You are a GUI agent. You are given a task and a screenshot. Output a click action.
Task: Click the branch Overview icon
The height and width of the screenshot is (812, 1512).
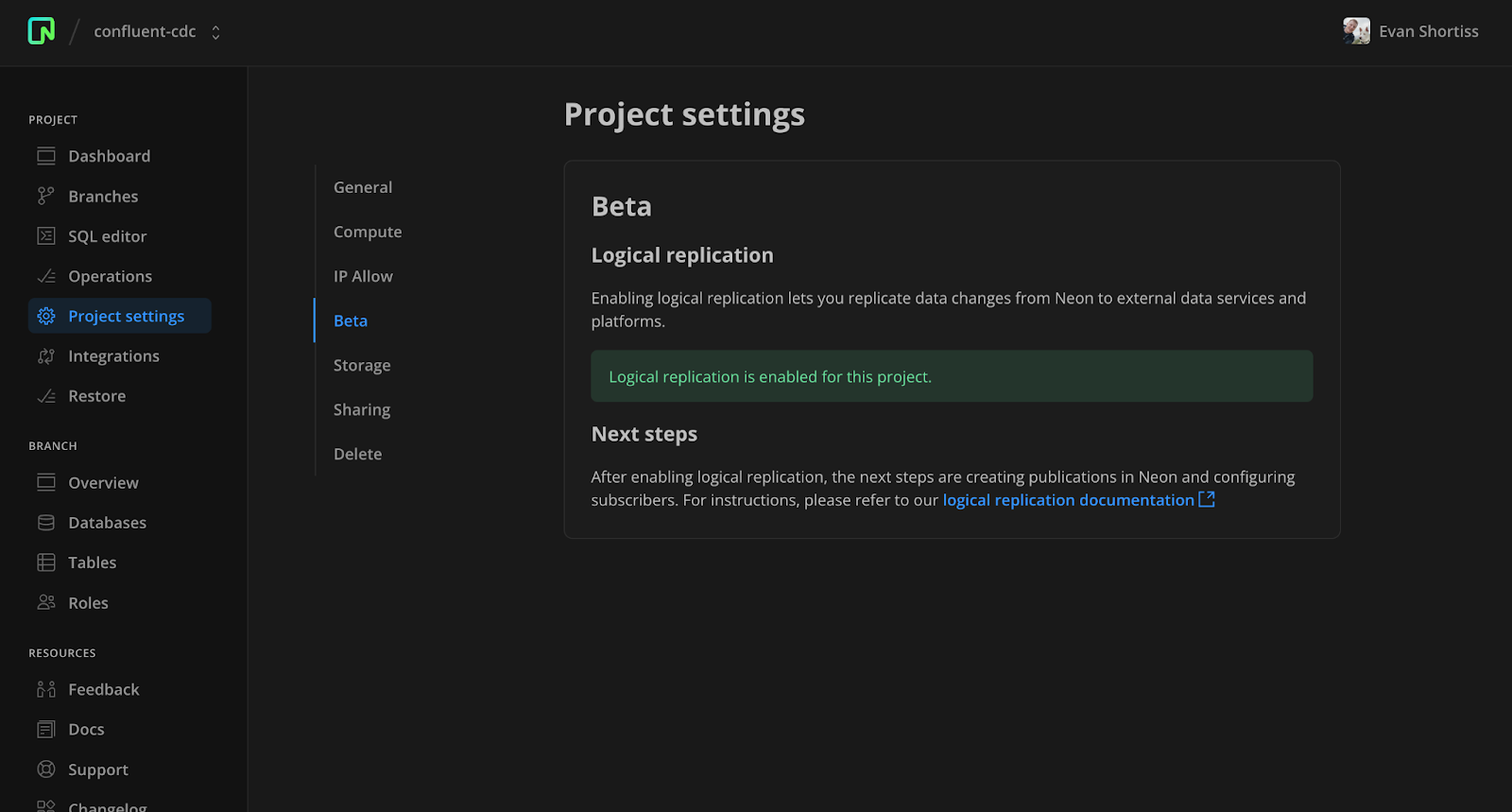46,482
